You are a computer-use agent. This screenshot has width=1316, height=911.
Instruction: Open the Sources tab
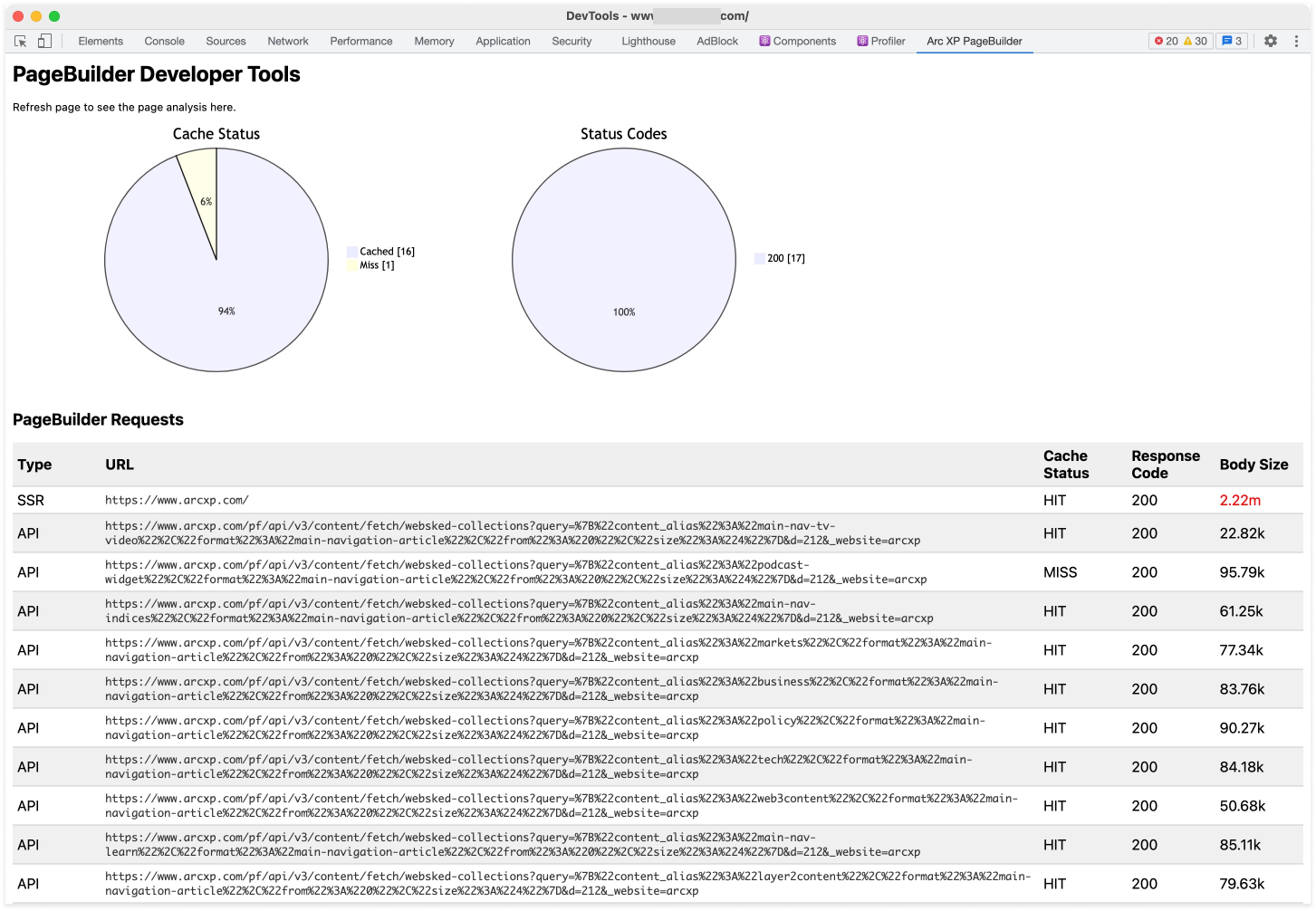pyautogui.click(x=226, y=42)
